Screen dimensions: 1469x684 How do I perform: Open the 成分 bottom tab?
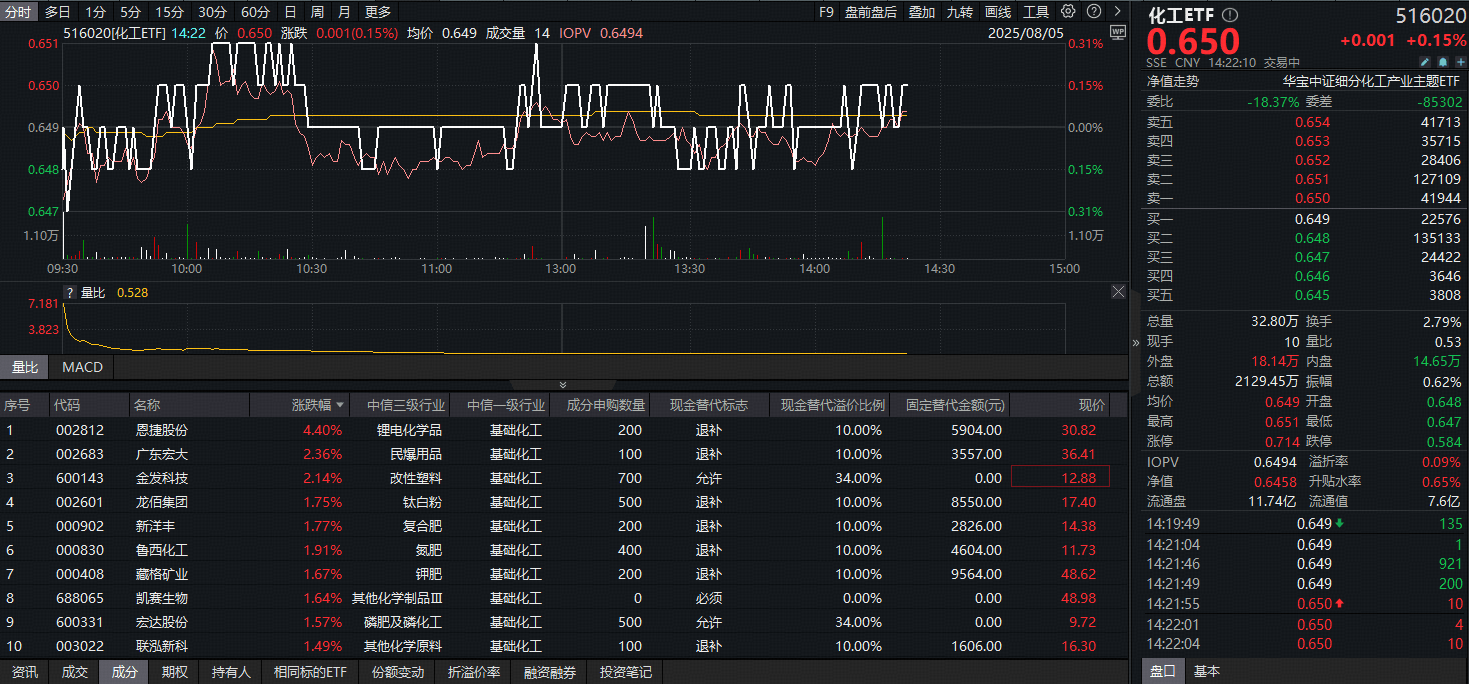[x=124, y=672]
